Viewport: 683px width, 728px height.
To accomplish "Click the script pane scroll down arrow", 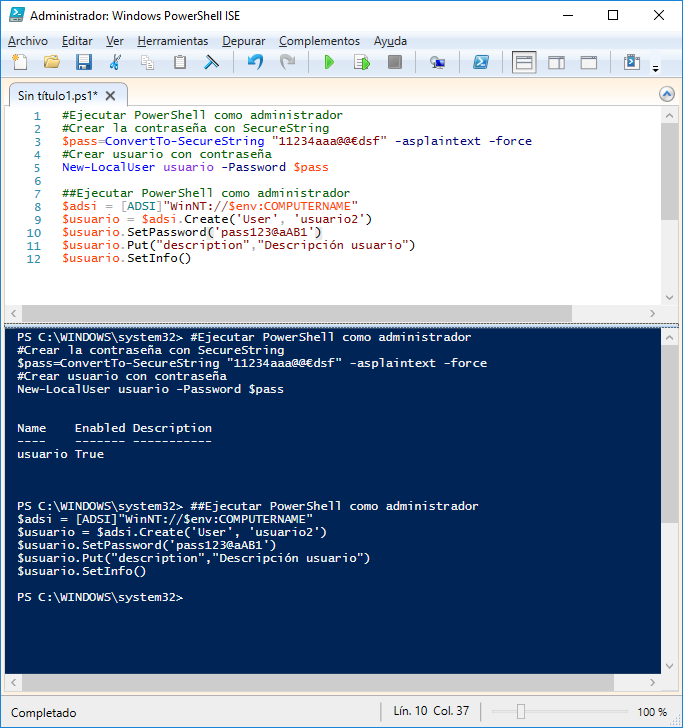I will (x=669, y=298).
